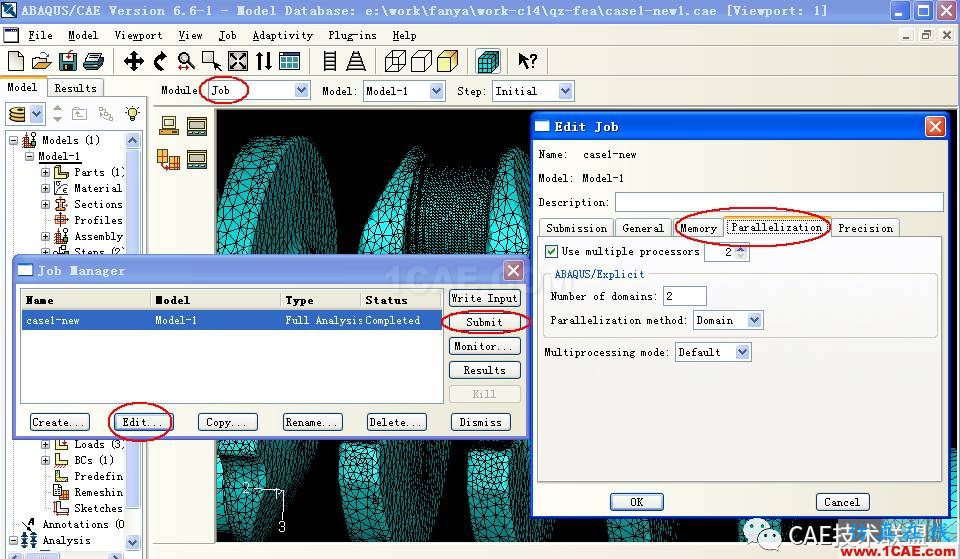The image size is (960, 559).
Task: Click the light bulb icon in model tree
Action: [132, 113]
